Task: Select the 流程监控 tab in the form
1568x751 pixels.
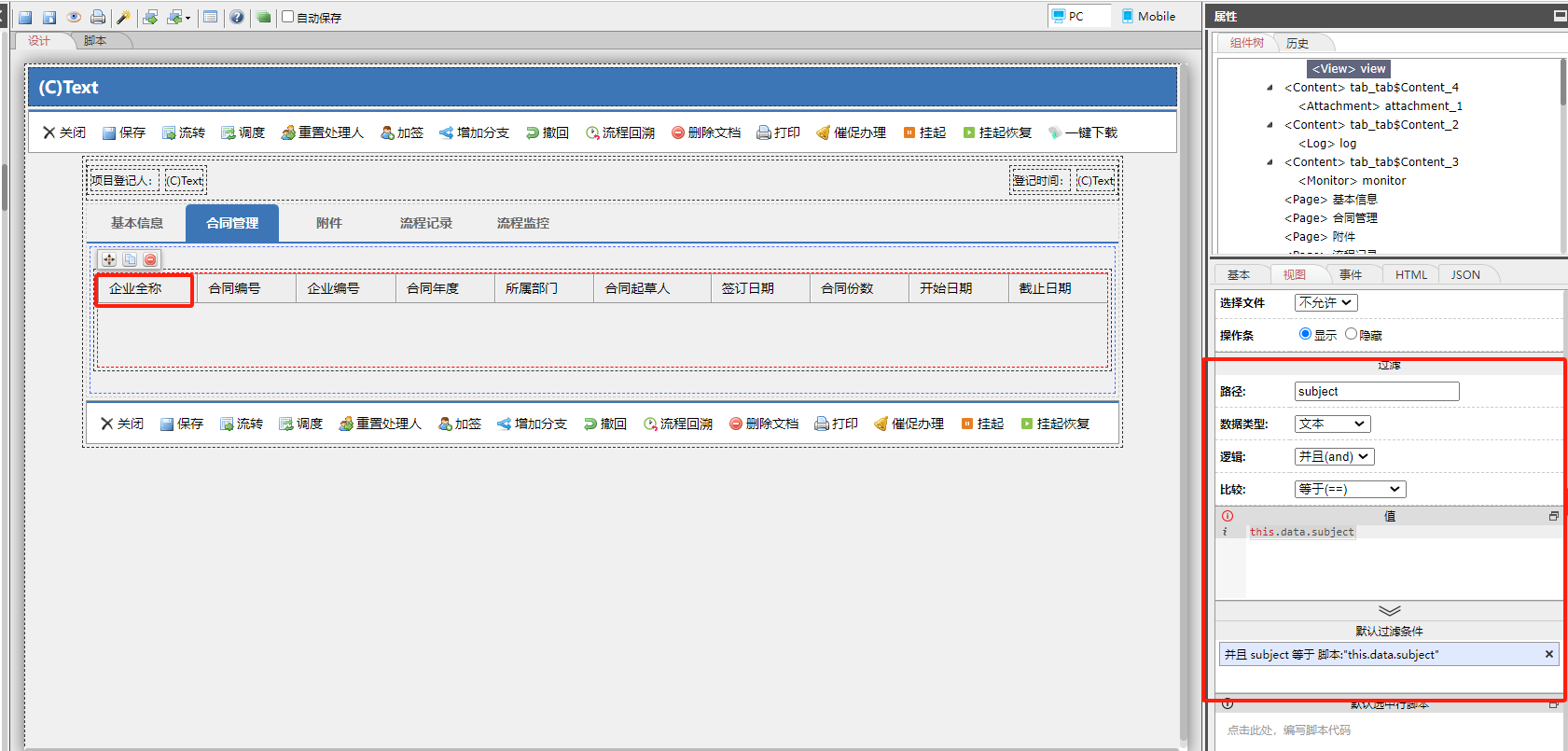Action: pos(523,223)
